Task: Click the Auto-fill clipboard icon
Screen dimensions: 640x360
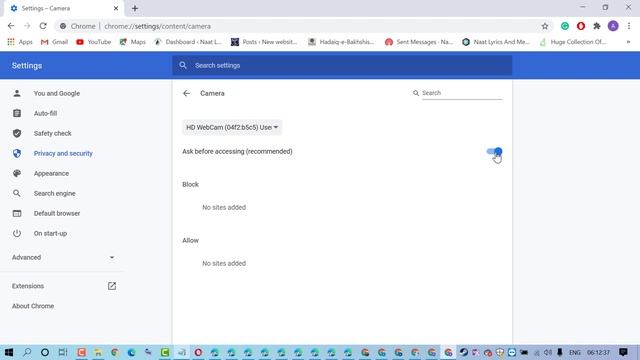Action: point(17,113)
